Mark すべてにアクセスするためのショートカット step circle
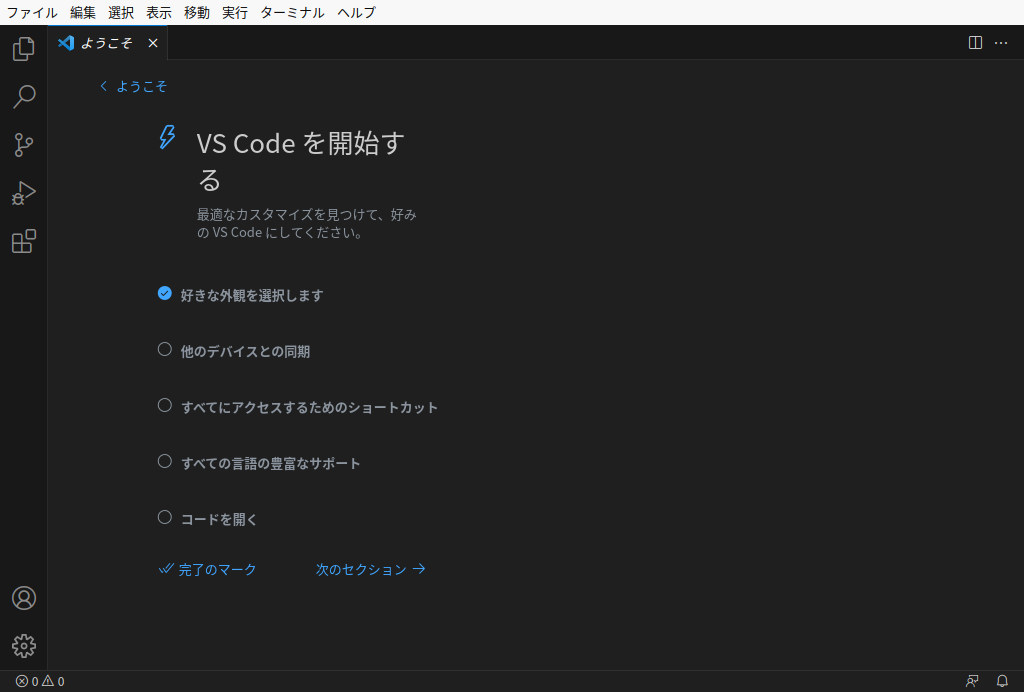 pos(165,406)
